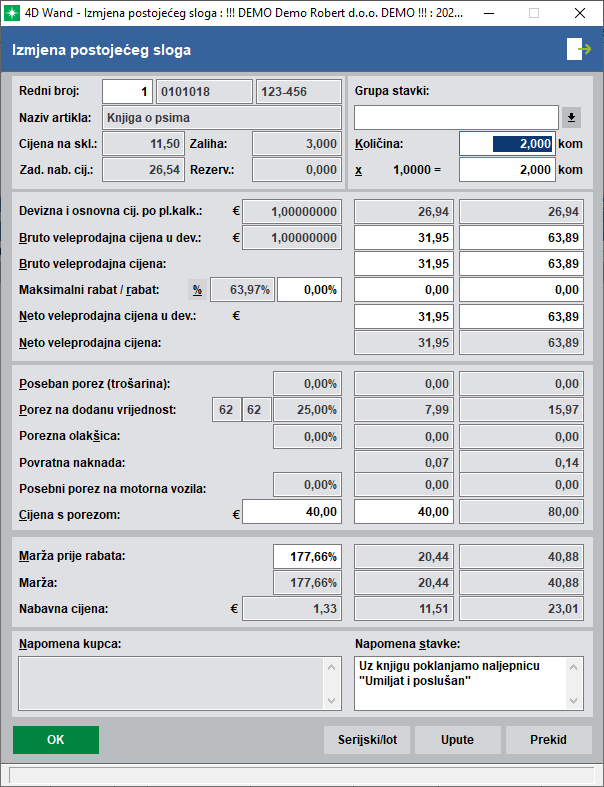Image resolution: width=604 pixels, height=787 pixels.
Task: Click the Porez na dodanu vrijednost label
Action: [x=98, y=410]
